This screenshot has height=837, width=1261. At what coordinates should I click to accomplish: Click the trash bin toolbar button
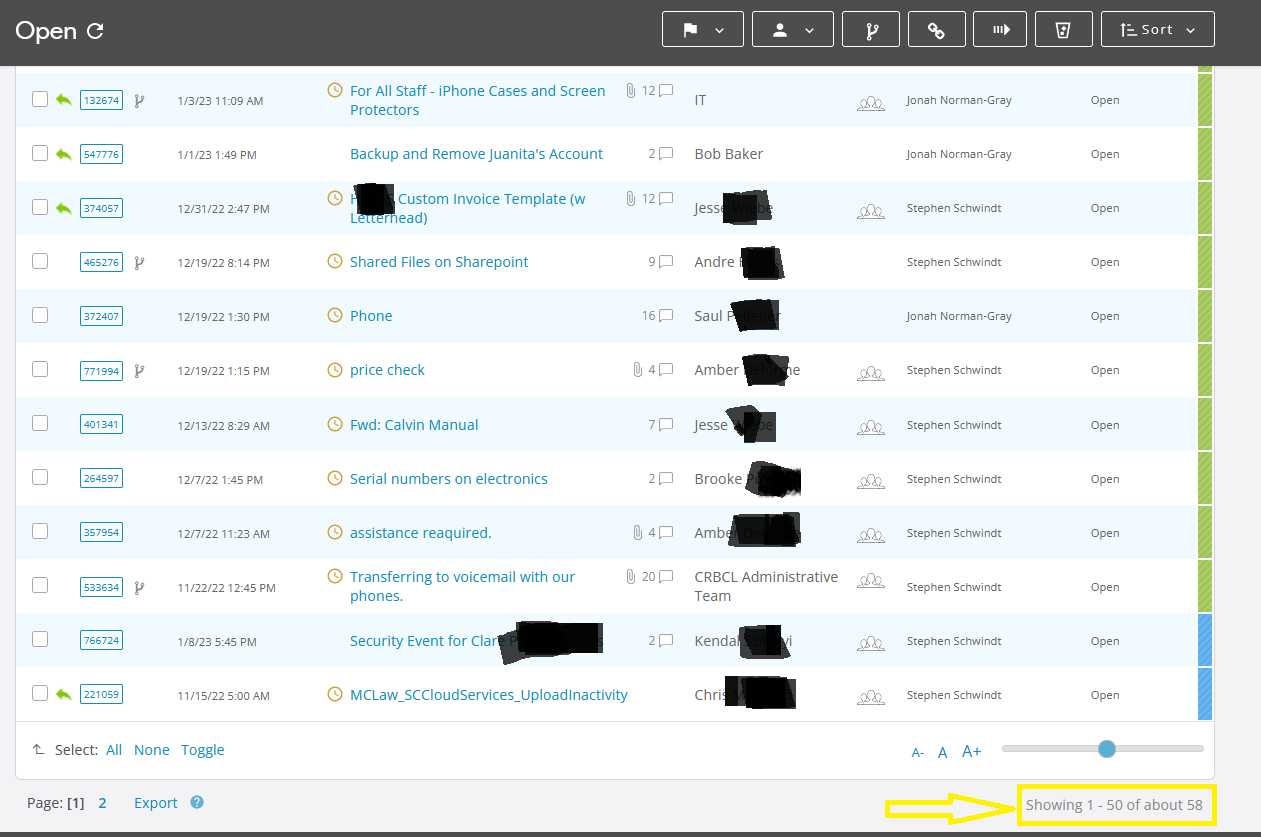coord(1064,30)
